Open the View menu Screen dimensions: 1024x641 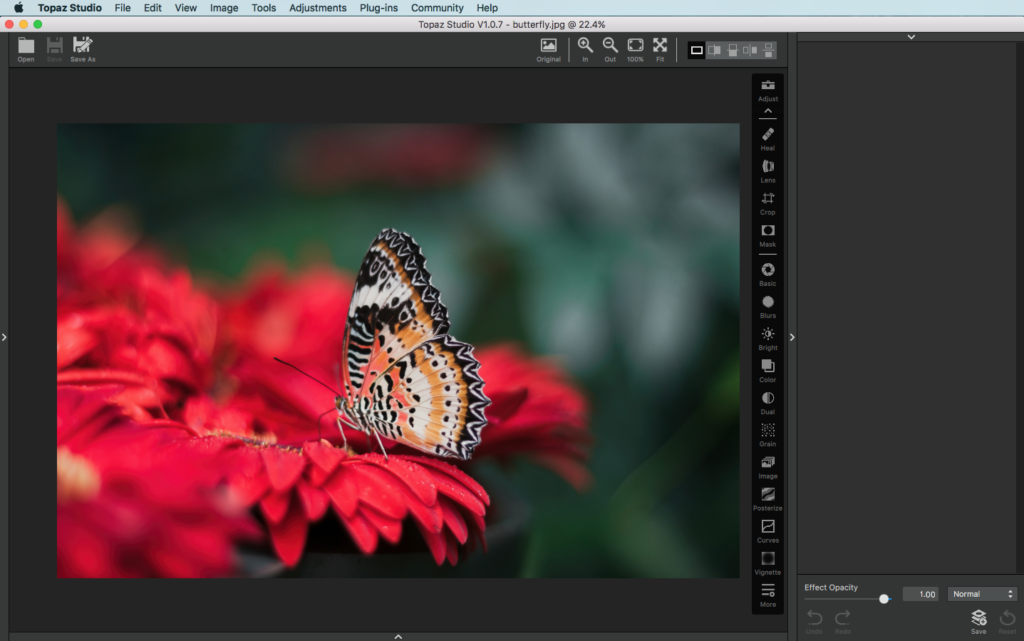click(x=185, y=8)
